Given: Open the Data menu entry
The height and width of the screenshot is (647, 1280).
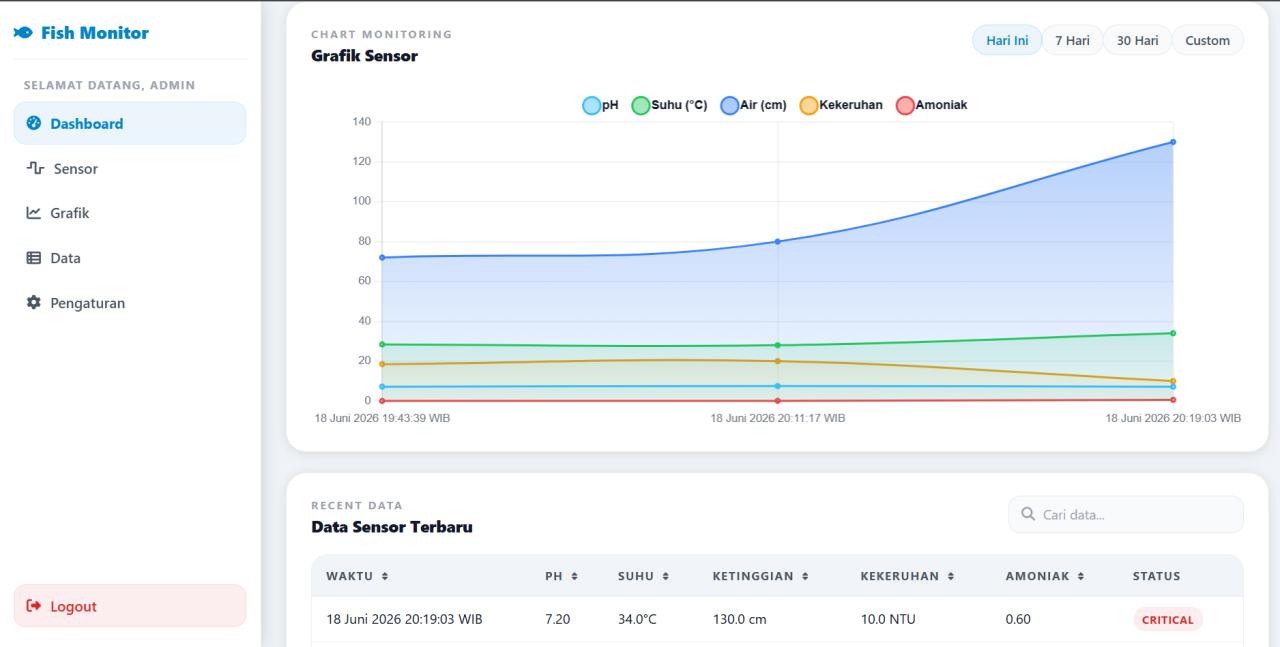Looking at the screenshot, I should click(x=130, y=258).
